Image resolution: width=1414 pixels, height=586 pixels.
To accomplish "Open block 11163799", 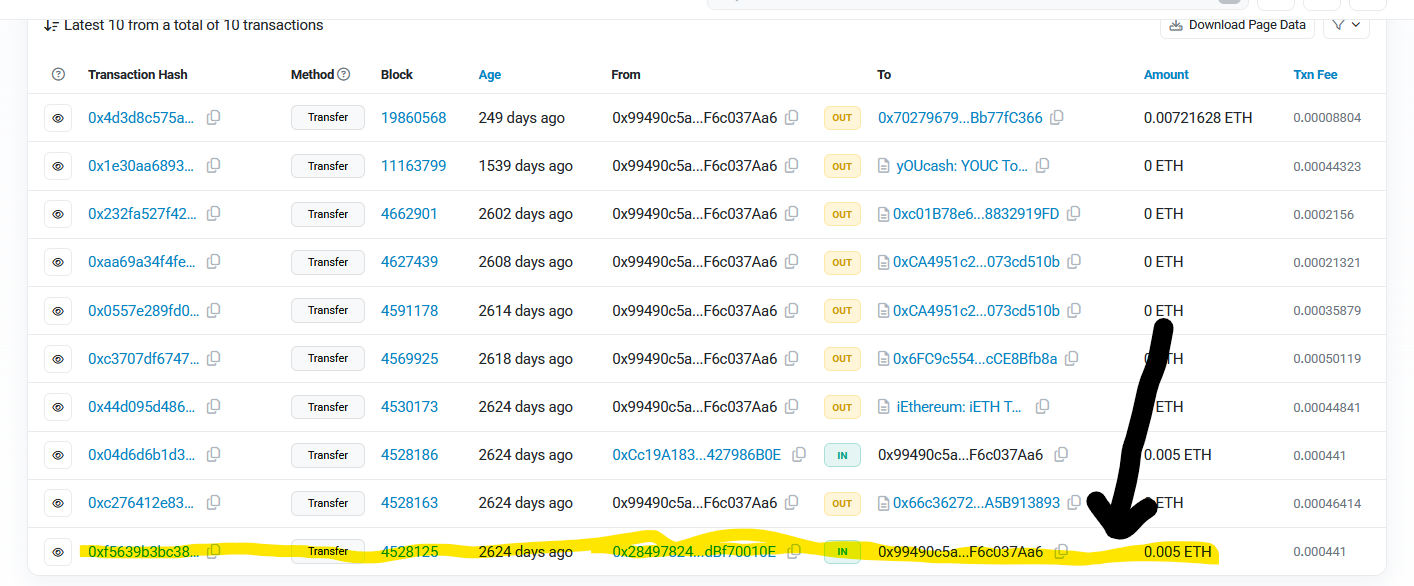I will point(412,166).
